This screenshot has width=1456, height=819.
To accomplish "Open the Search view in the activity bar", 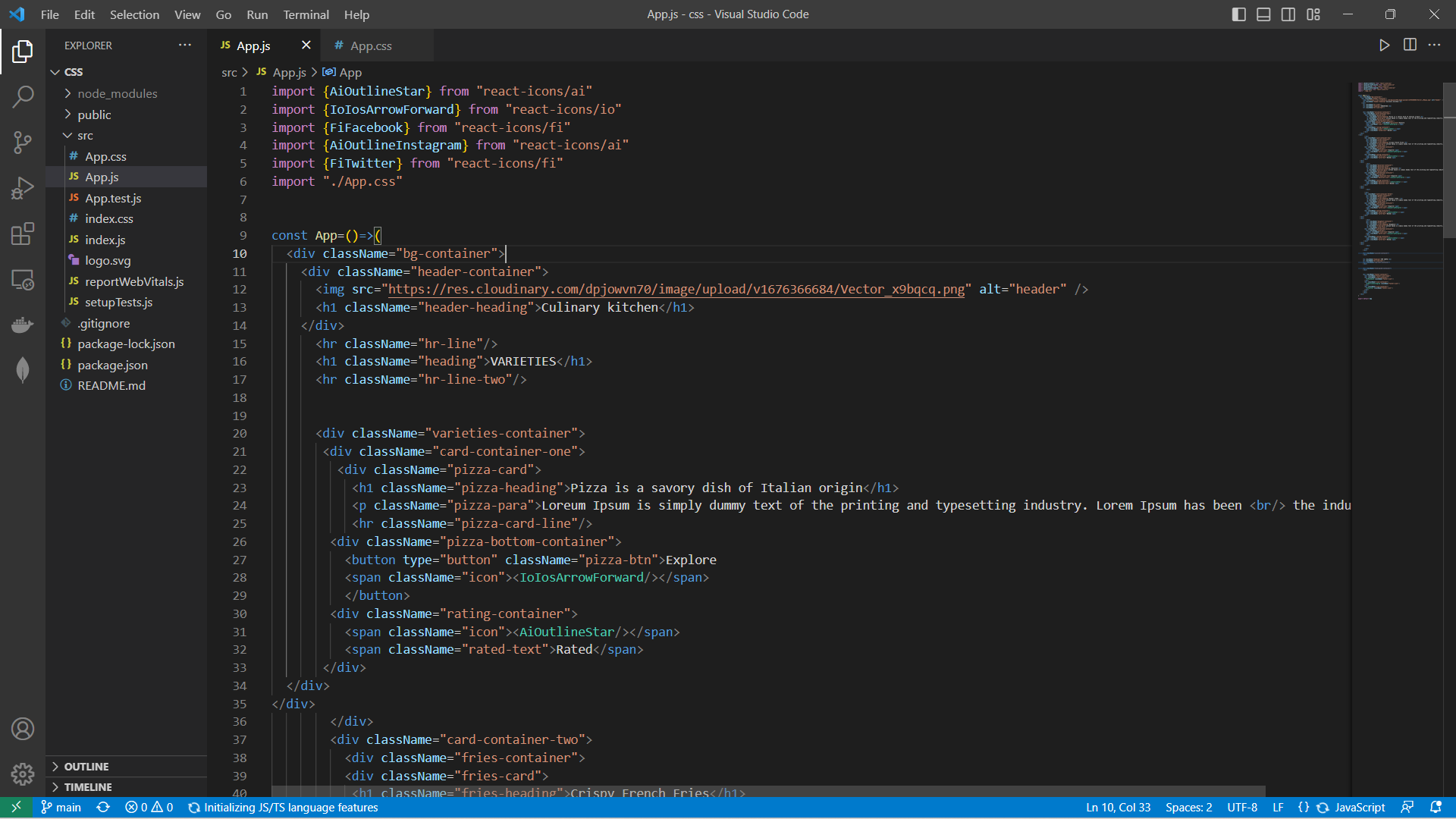I will [x=23, y=97].
